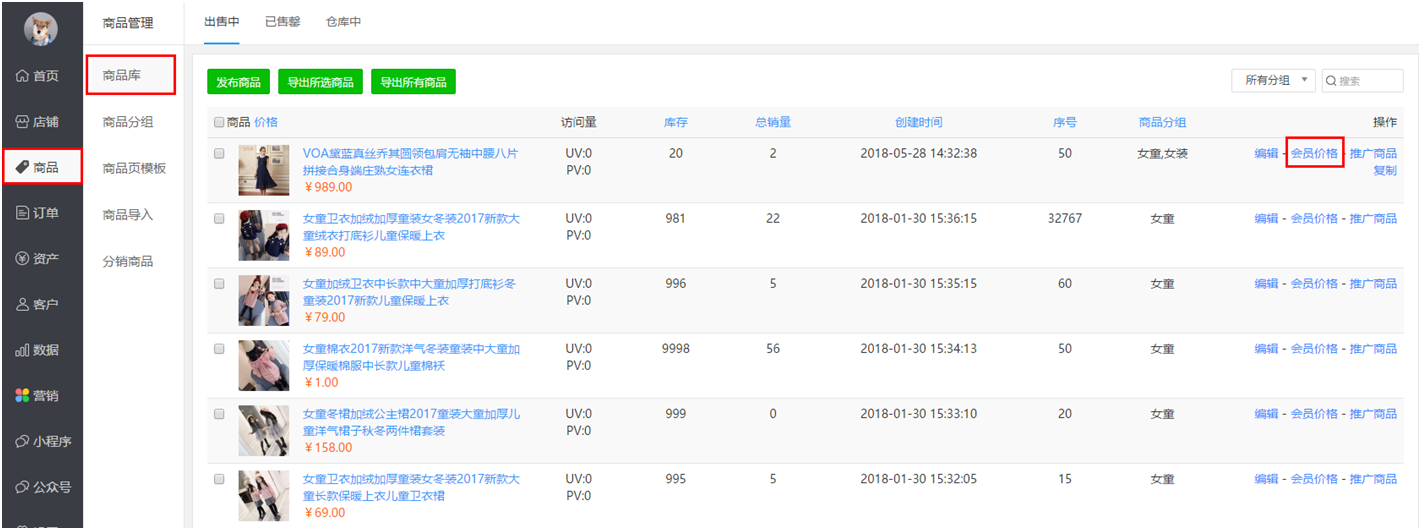
Task: Tick the checkbox for the ¥1.00 product
Action: [x=219, y=349]
